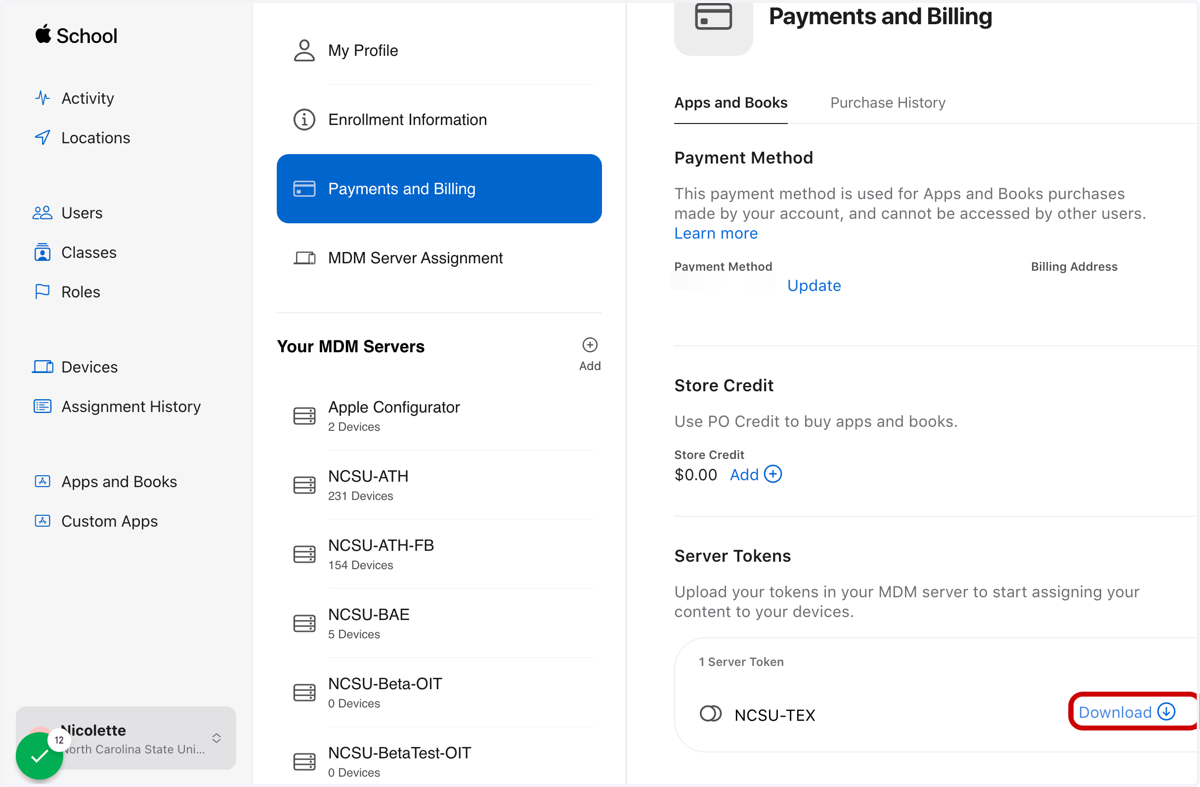Select the NCSU-ATH-FB MDM server

coord(439,554)
